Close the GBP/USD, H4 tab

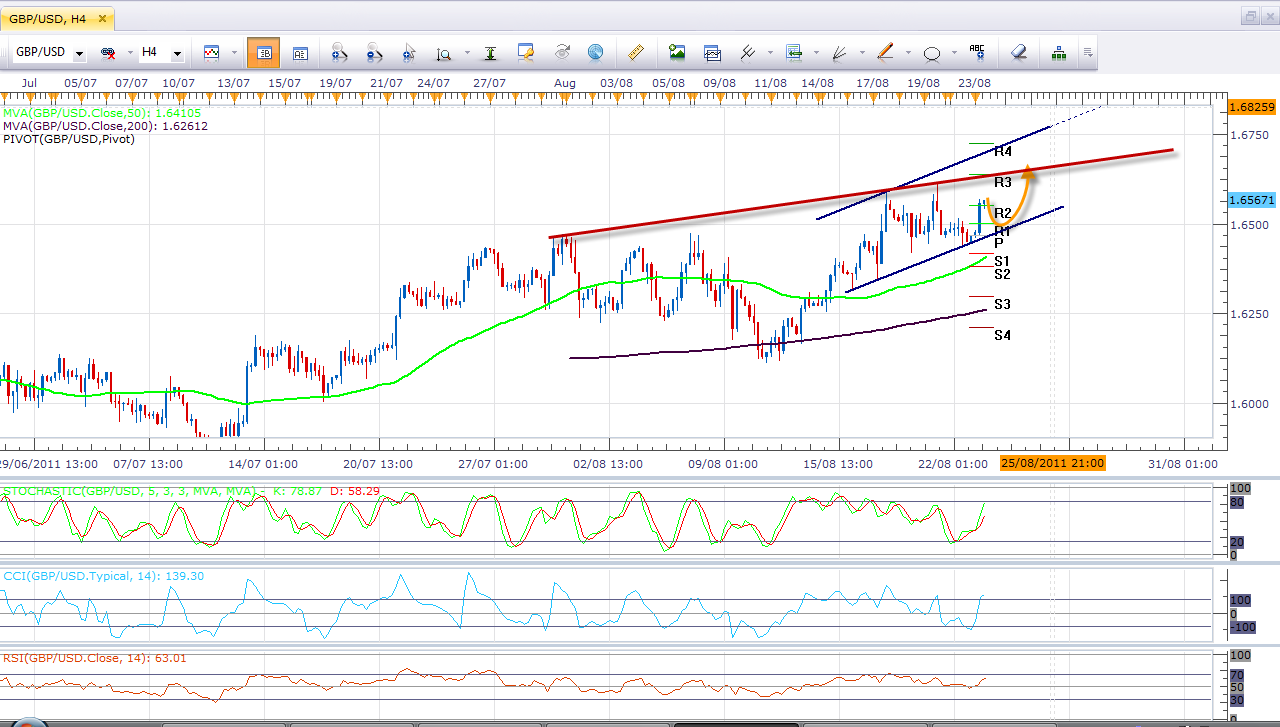100,18
